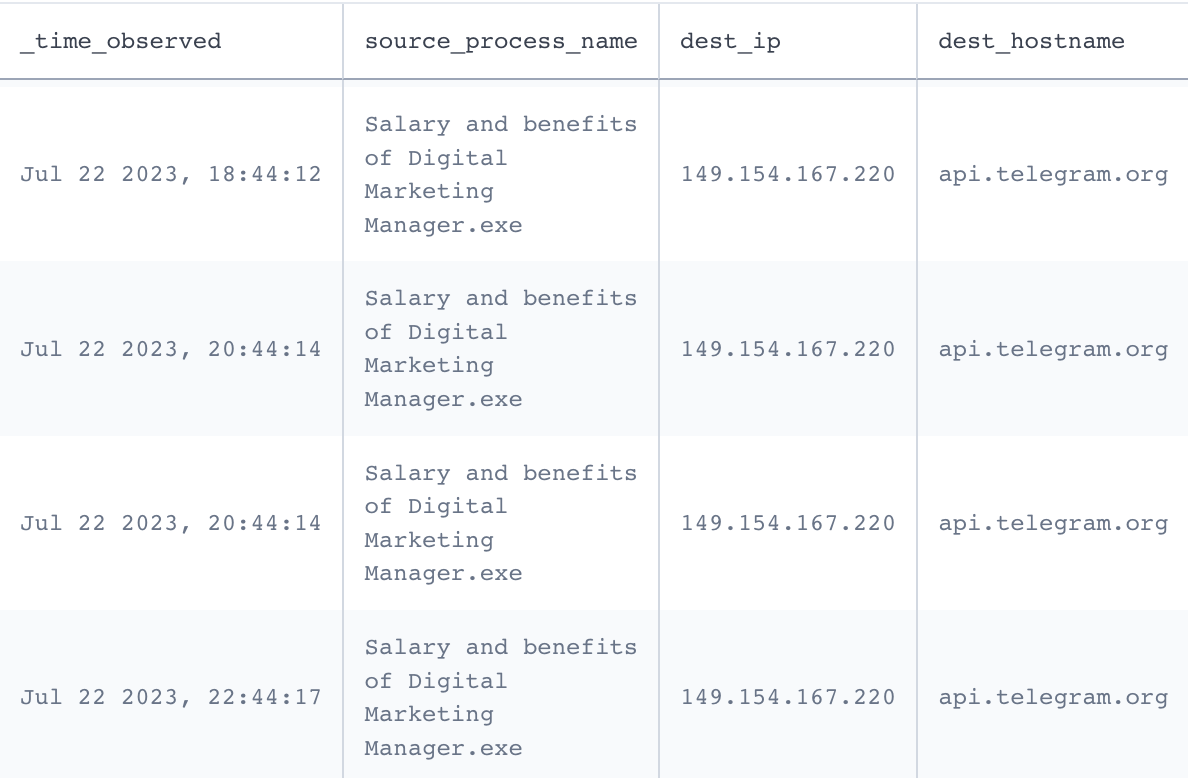
Task: Select third row's api.telegram.org hostname
Action: coord(1053,523)
